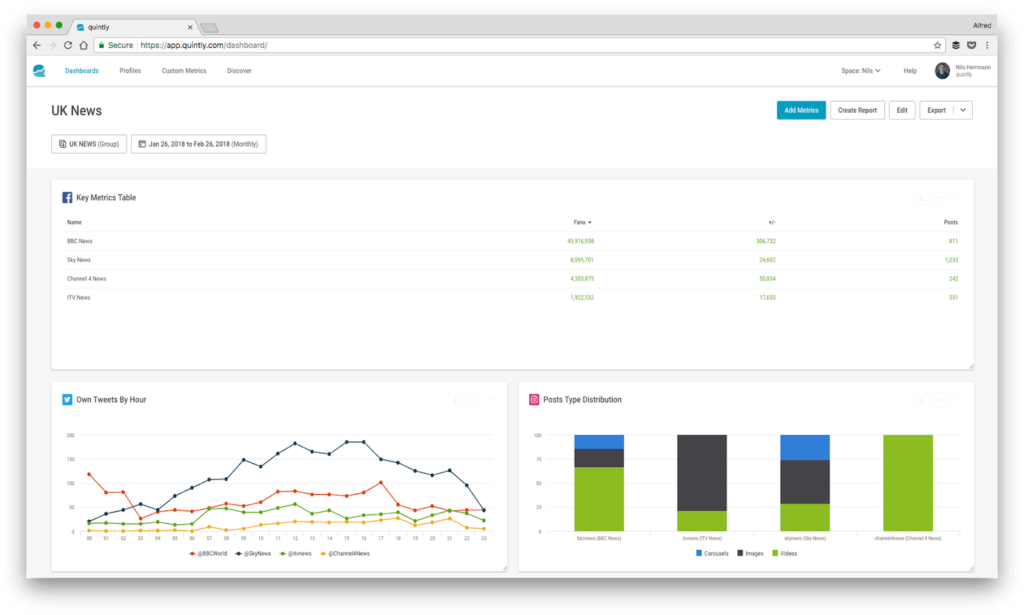Toggle Videos in the posts type legend

(x=784, y=554)
